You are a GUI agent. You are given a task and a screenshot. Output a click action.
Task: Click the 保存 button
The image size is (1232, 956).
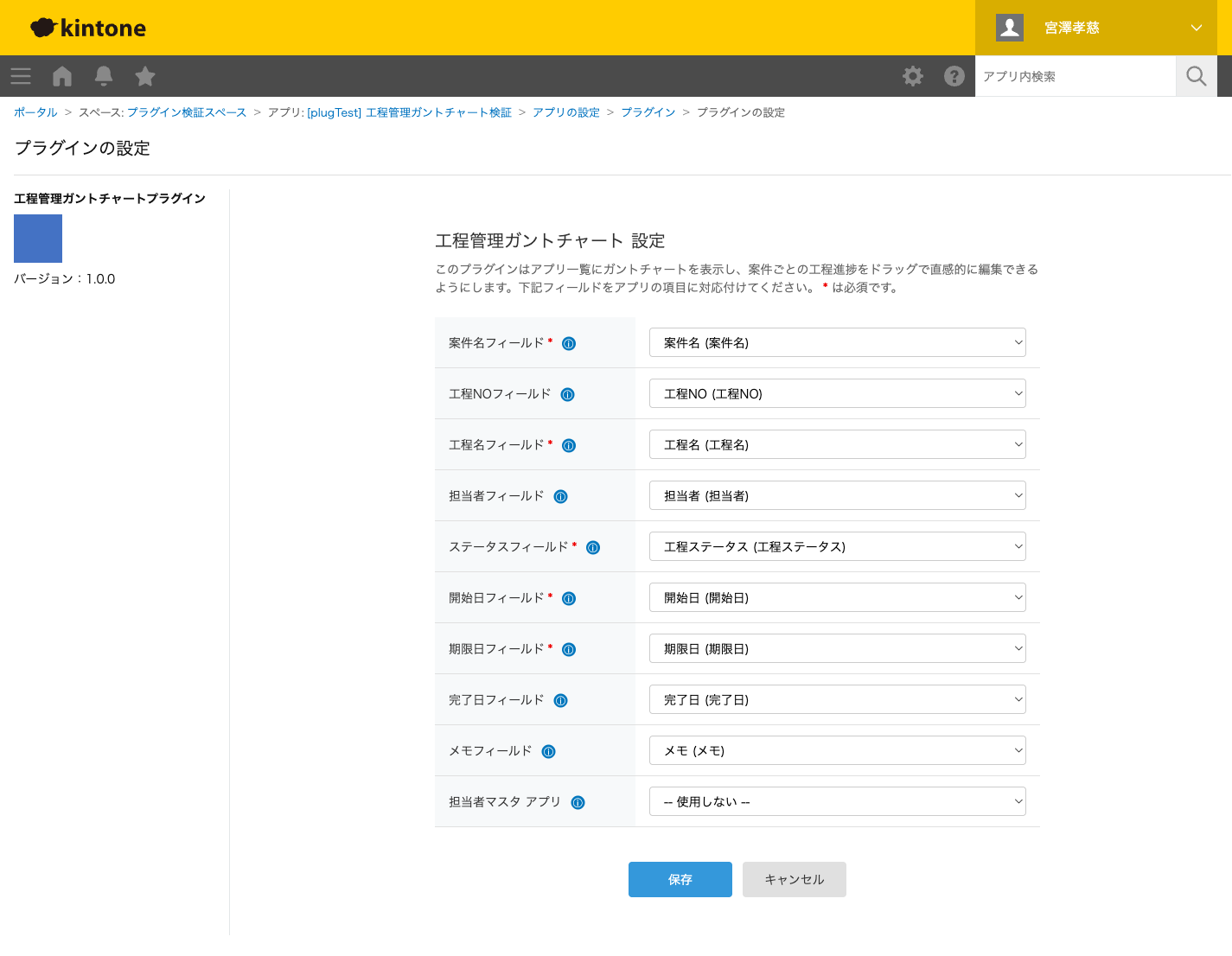coord(680,880)
